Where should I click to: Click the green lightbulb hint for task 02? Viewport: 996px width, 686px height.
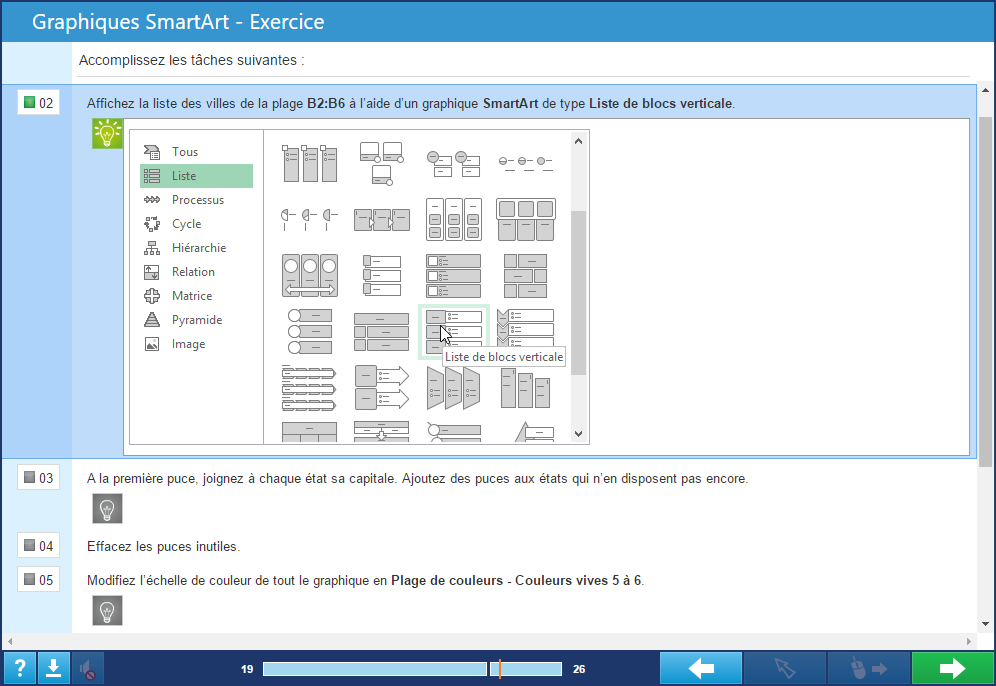click(x=107, y=133)
